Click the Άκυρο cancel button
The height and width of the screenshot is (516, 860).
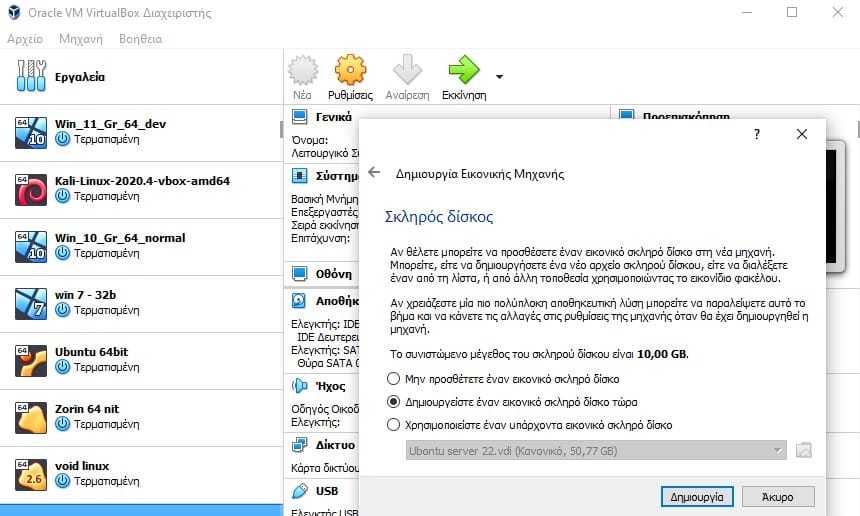point(778,497)
